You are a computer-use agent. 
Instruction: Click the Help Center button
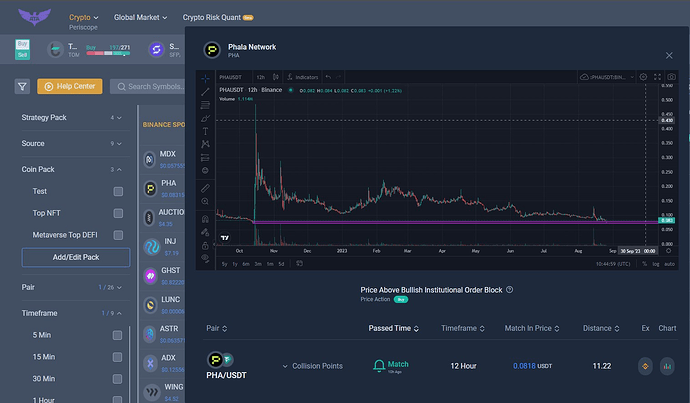click(70, 86)
